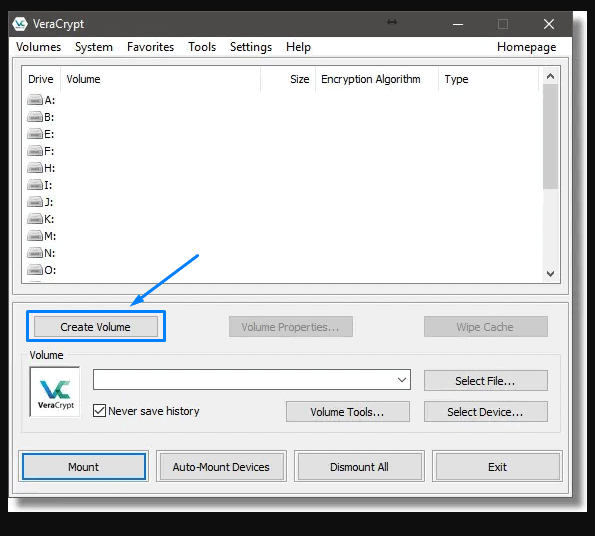Image resolution: width=595 pixels, height=536 pixels.
Task: Select drive K: icon in list
Action: coord(35,219)
